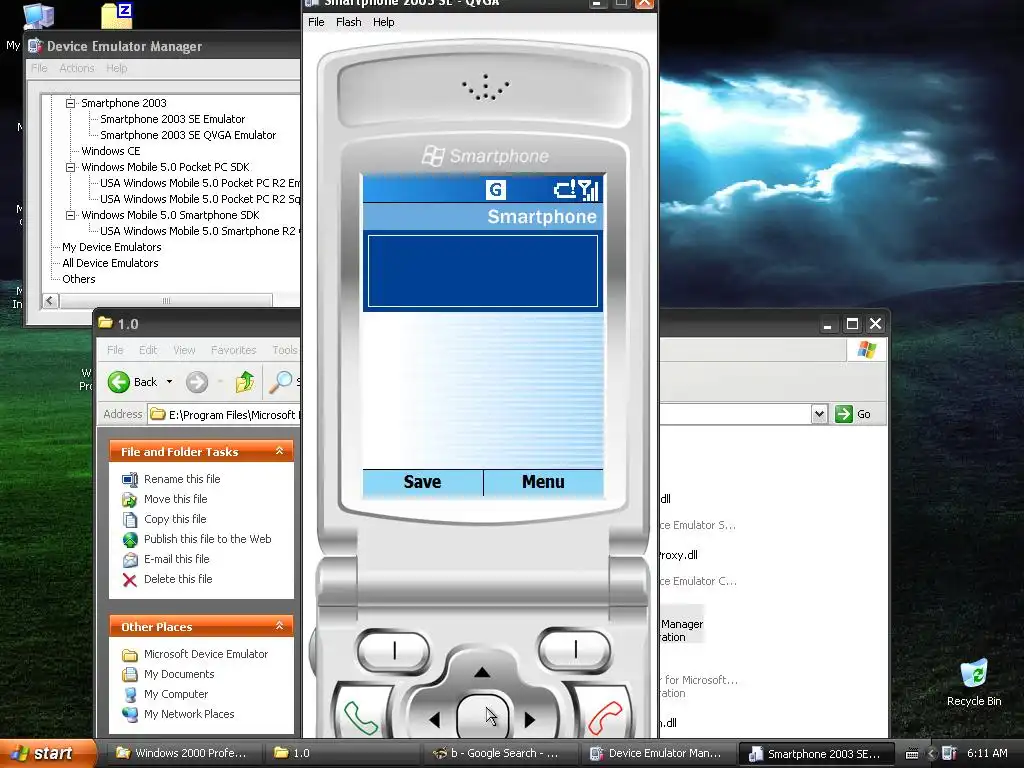Viewport: 1024px width, 768px height.
Task: Click the GPRS 'G' indicator icon on phone status bar
Action: pyautogui.click(x=496, y=189)
